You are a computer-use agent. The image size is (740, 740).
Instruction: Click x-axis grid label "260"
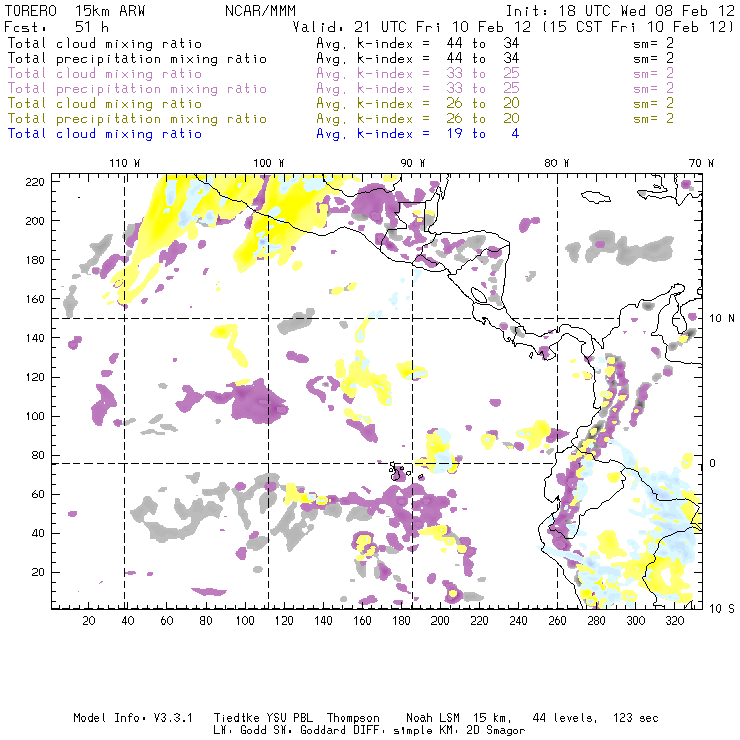pyautogui.click(x=557, y=621)
